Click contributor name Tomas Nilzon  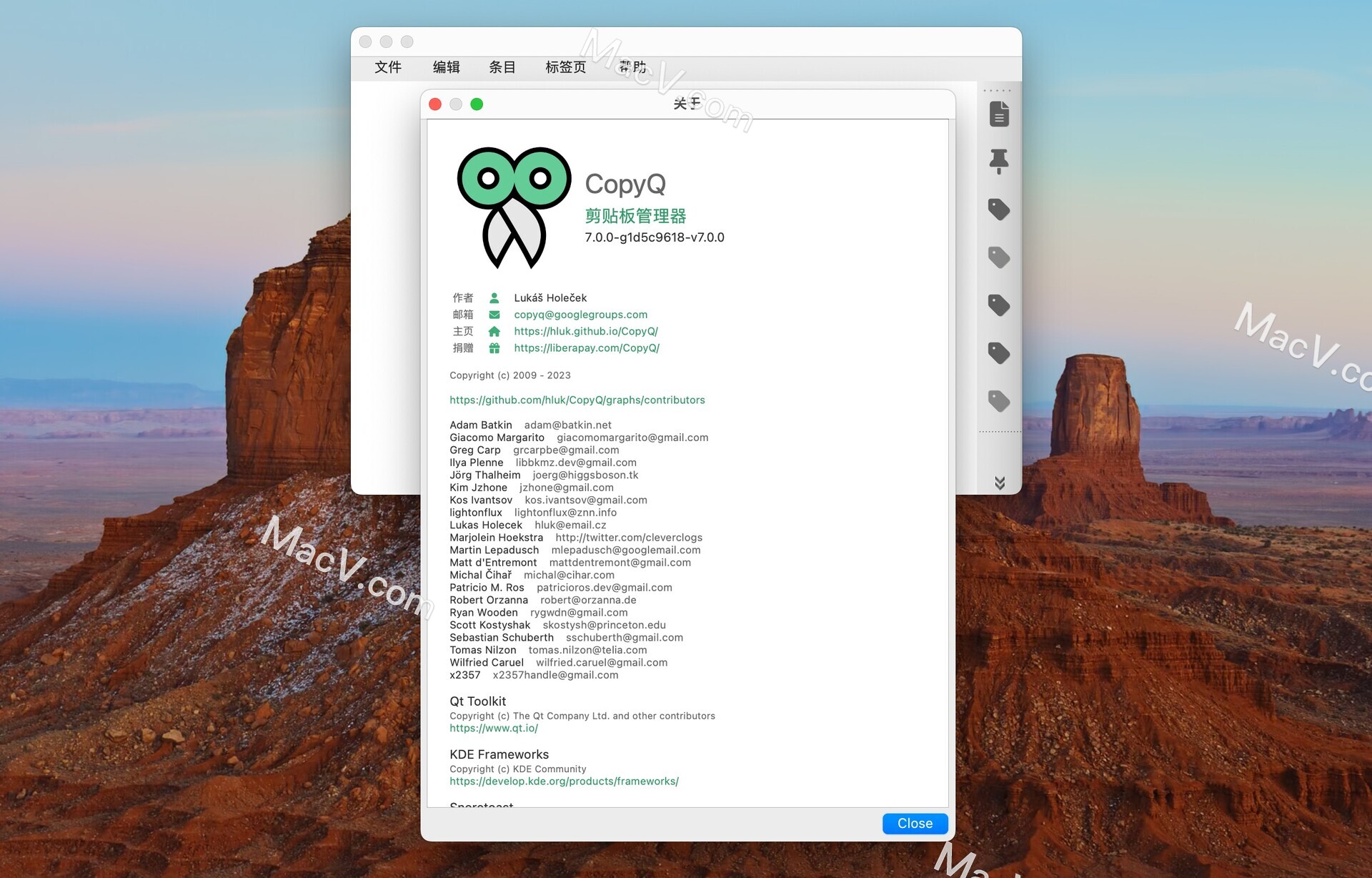click(483, 651)
